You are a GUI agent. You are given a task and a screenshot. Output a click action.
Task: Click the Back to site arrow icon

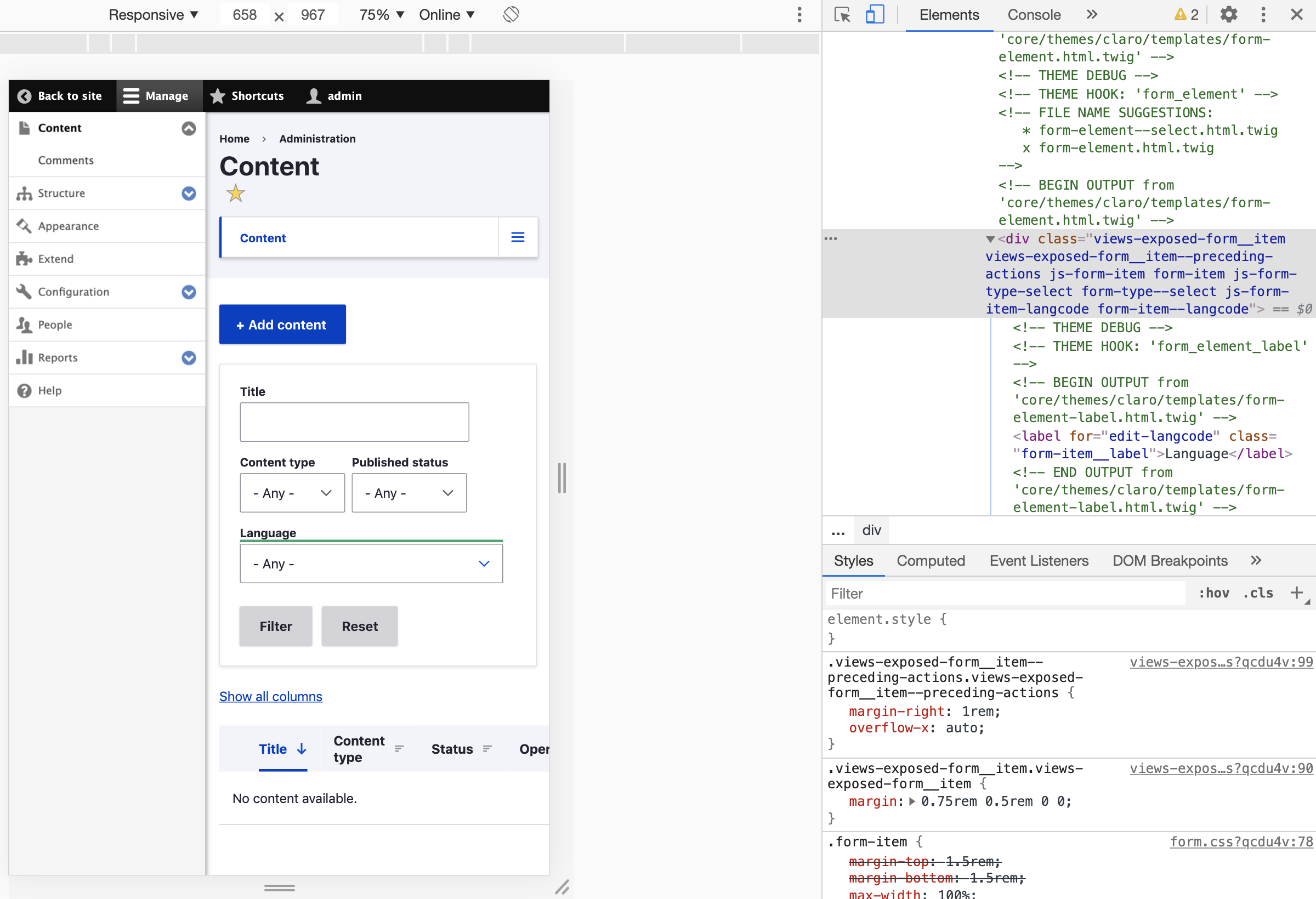(24, 96)
